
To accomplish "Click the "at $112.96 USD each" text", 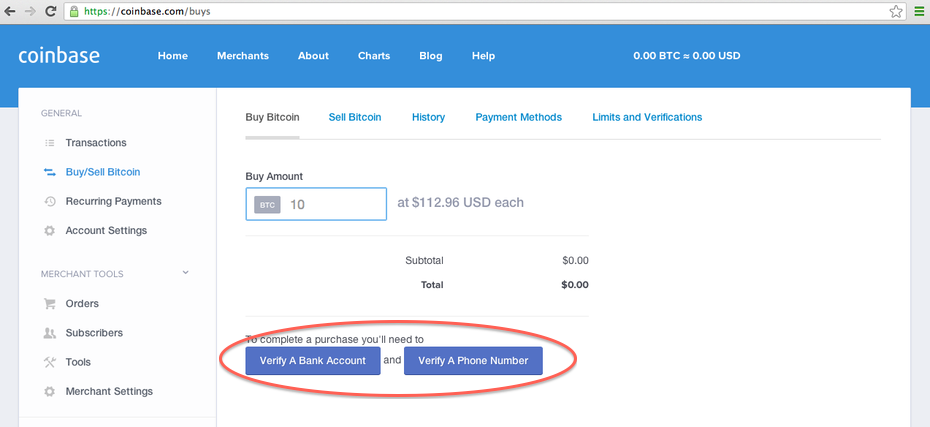I will tap(460, 203).
